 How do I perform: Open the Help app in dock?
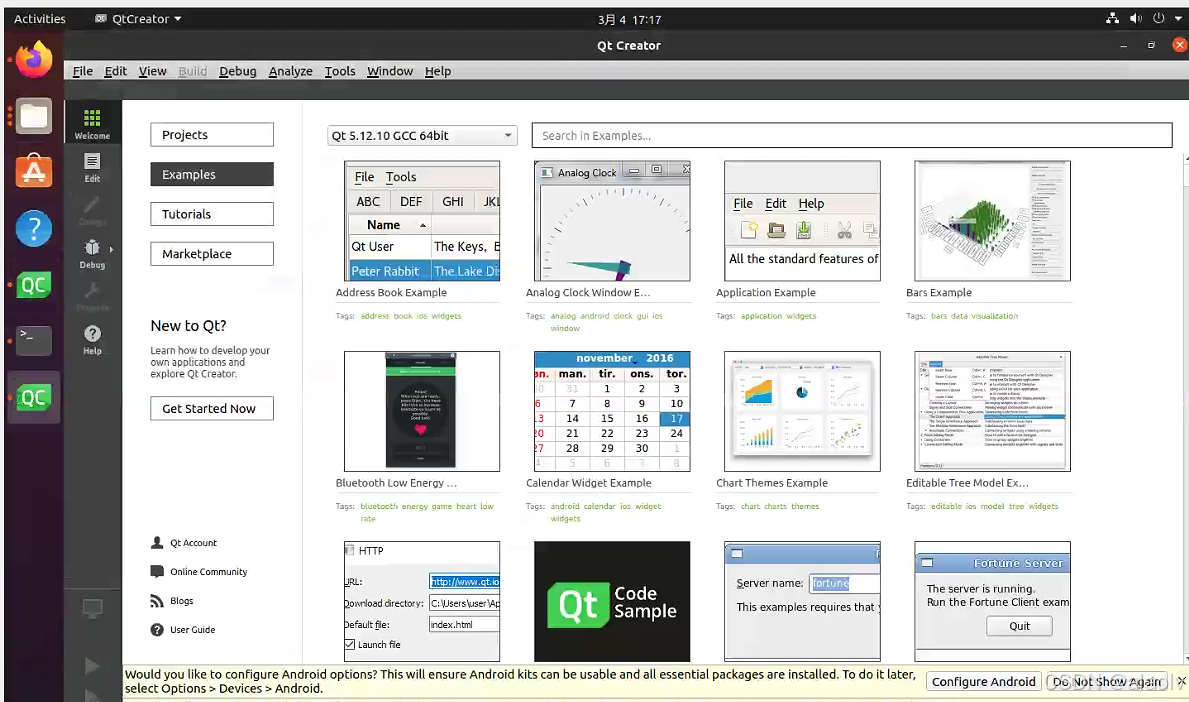(x=33, y=228)
